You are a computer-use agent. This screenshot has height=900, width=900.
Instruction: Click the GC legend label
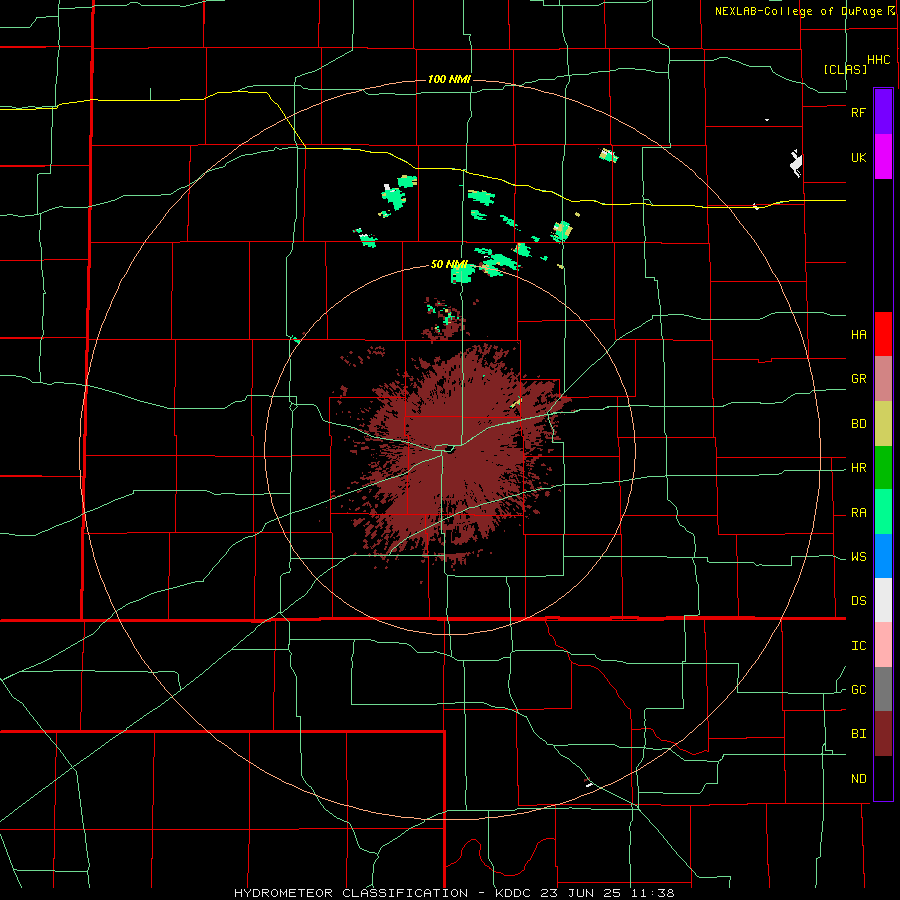click(858, 690)
